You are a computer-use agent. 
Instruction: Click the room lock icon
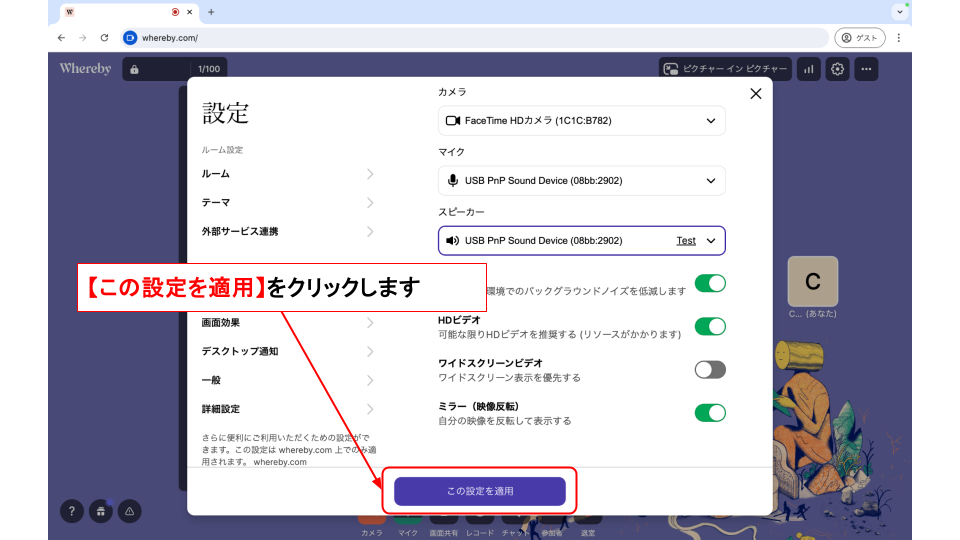click(134, 69)
